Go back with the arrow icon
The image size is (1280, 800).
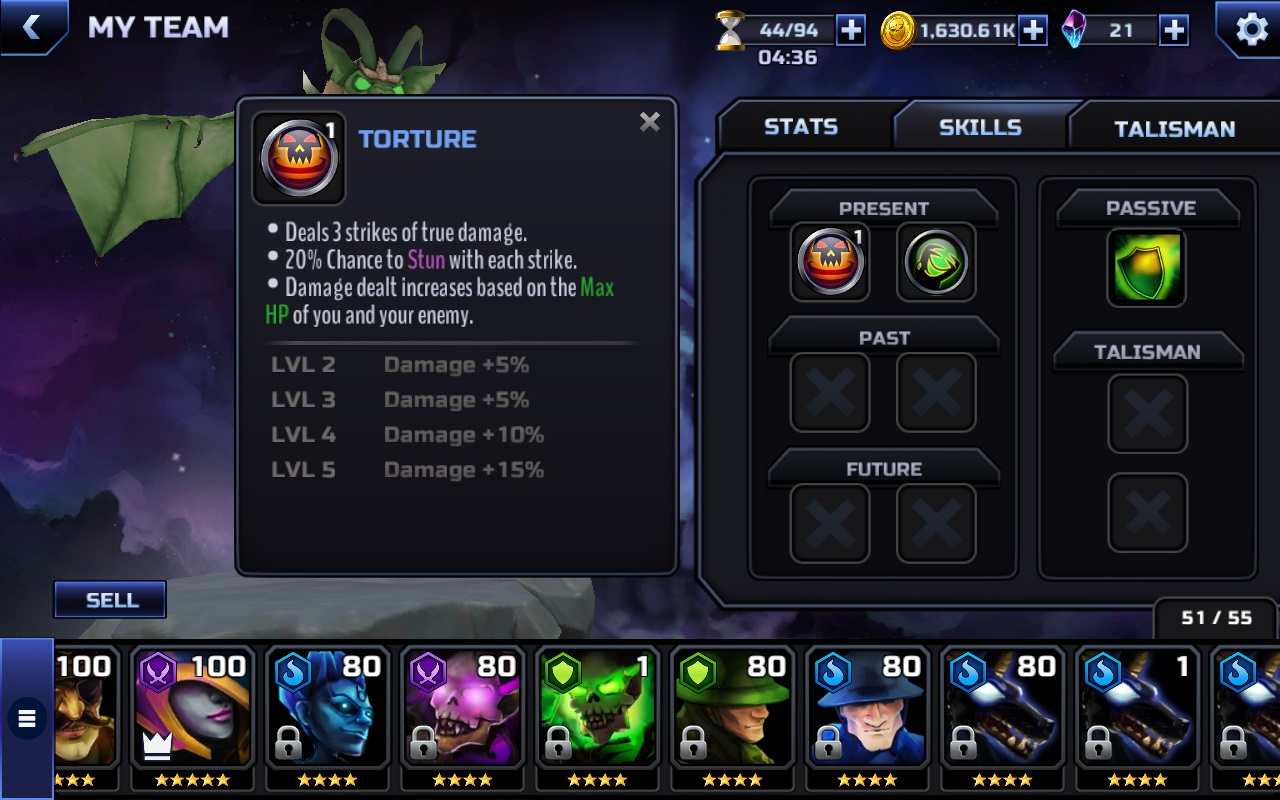pos(32,27)
